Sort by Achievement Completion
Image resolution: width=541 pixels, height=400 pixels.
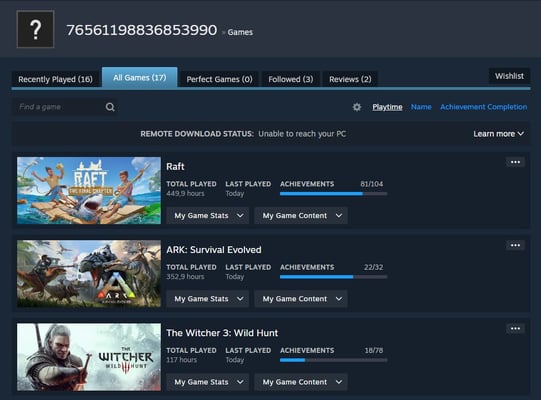pos(483,107)
